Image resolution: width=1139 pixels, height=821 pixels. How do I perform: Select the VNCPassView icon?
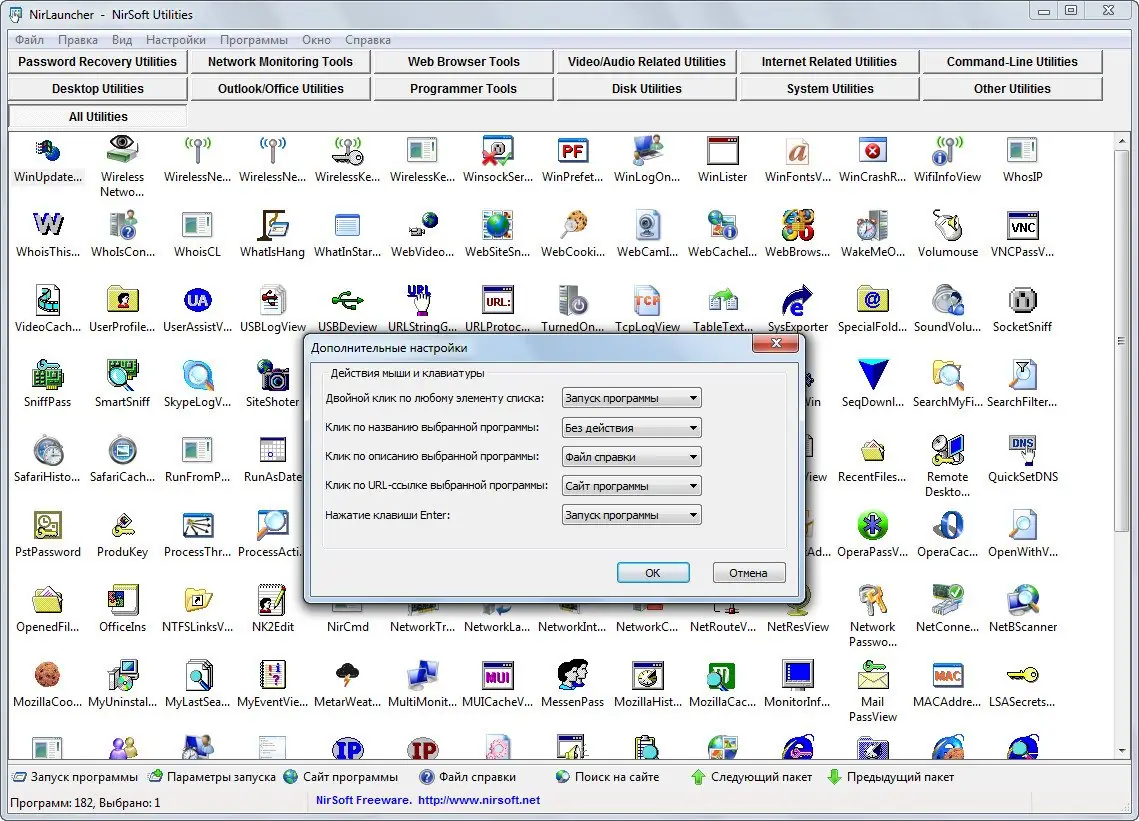click(1022, 226)
